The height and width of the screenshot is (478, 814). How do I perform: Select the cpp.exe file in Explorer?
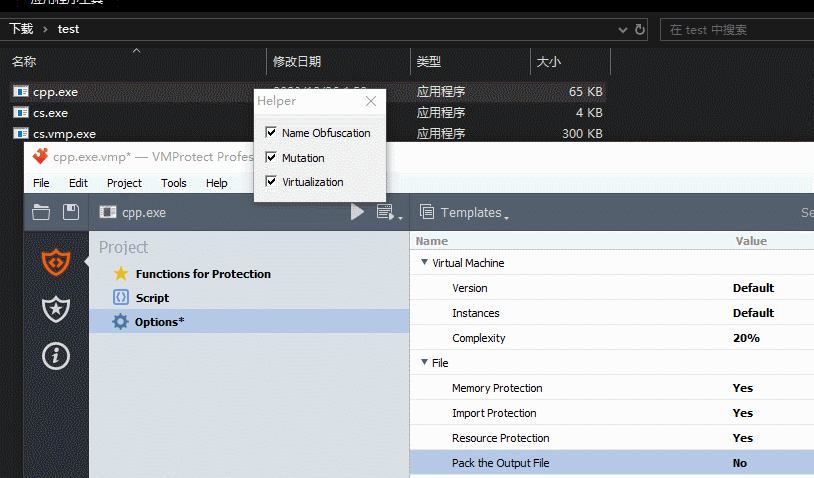point(56,92)
